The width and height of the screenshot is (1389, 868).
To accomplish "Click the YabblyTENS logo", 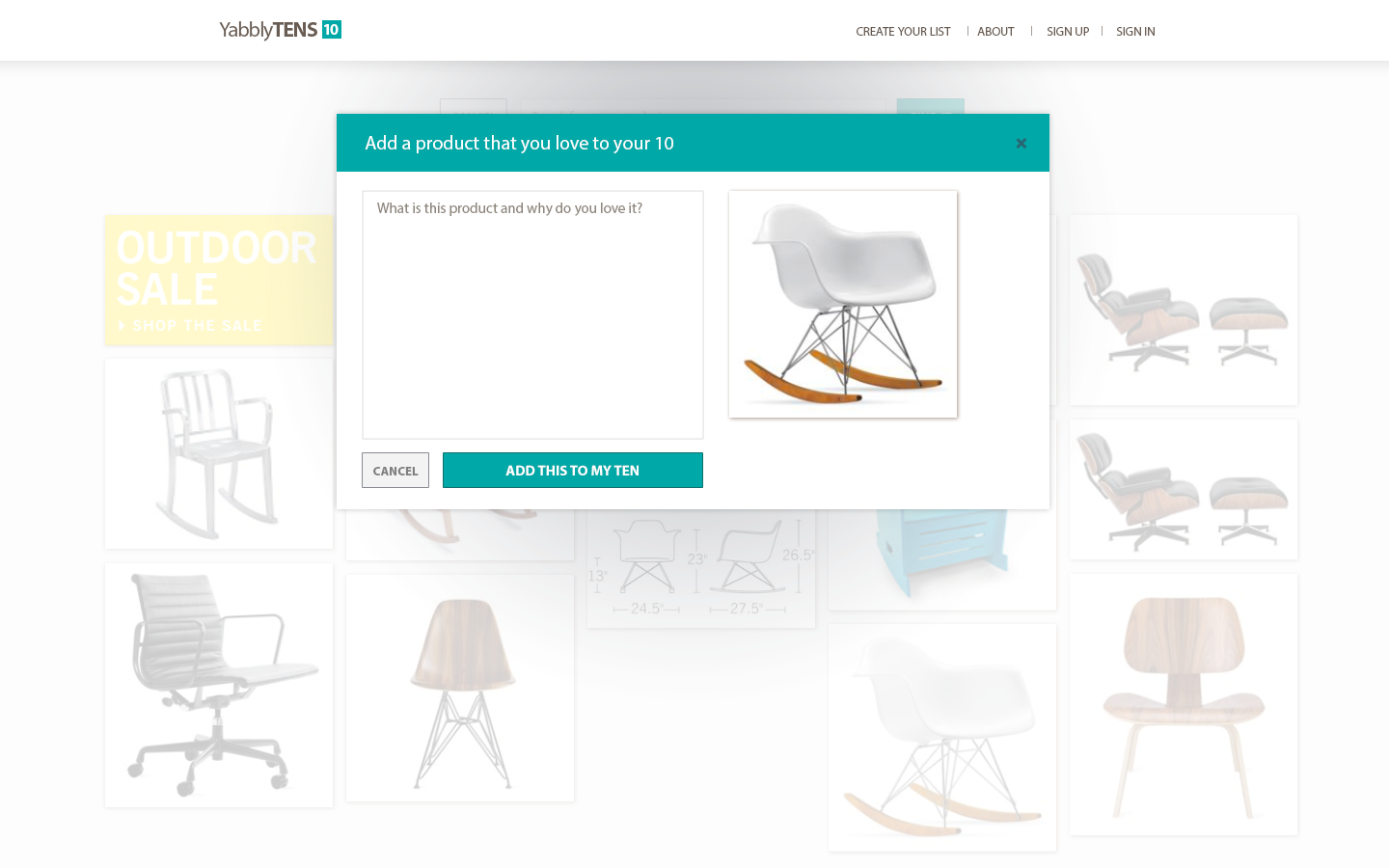I will point(280,30).
